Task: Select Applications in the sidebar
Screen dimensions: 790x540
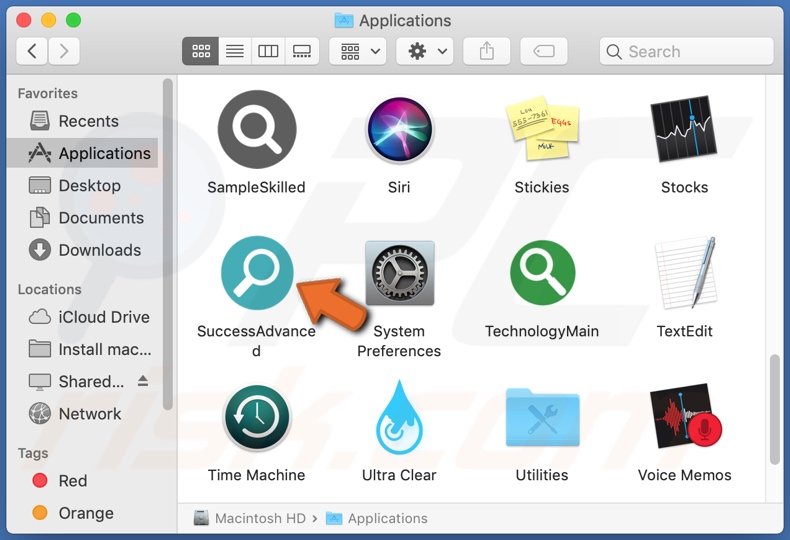Action: coord(84,153)
